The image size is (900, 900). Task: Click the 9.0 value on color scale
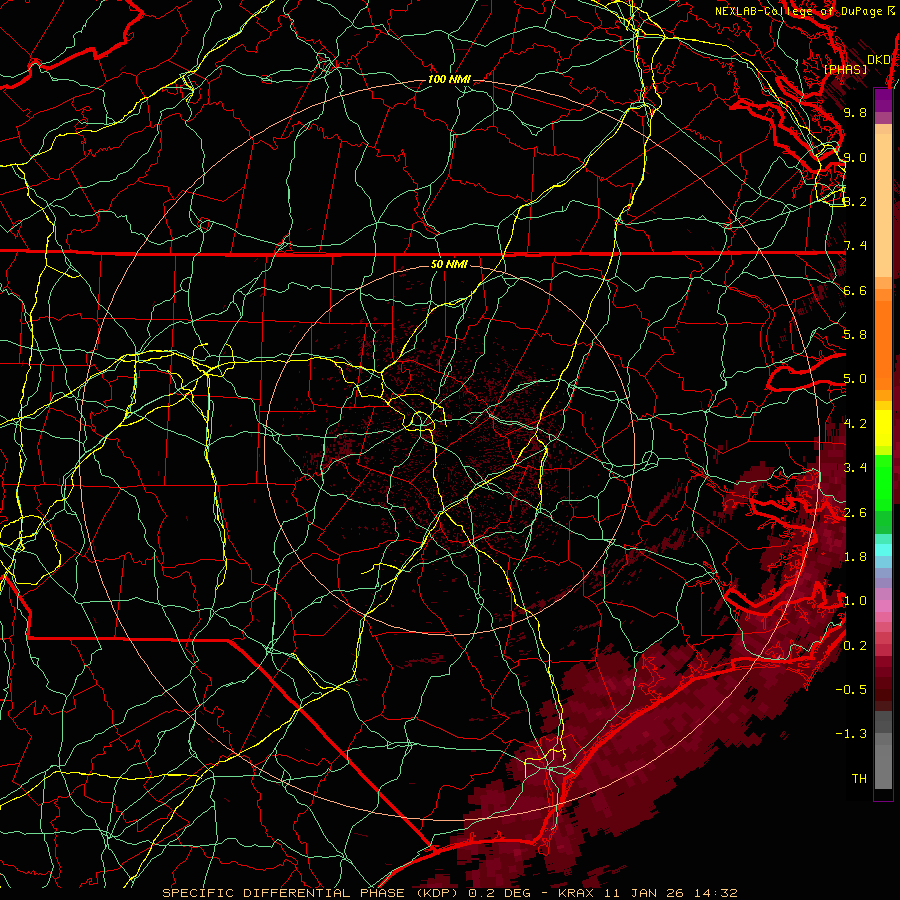pyautogui.click(x=855, y=157)
